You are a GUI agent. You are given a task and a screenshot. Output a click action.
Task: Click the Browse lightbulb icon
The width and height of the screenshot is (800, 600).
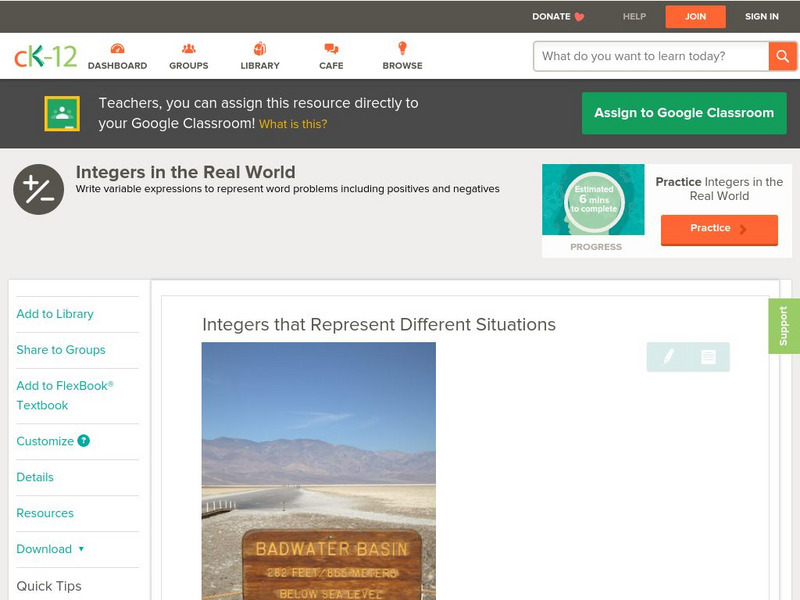402,49
